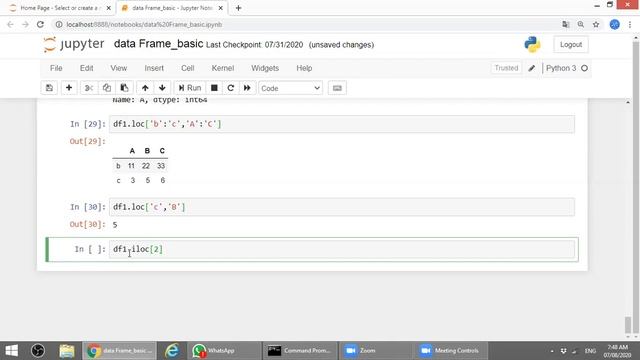Click into code cell In [29]
Viewport: 640px width, 360px height.
pyautogui.click(x=342, y=124)
